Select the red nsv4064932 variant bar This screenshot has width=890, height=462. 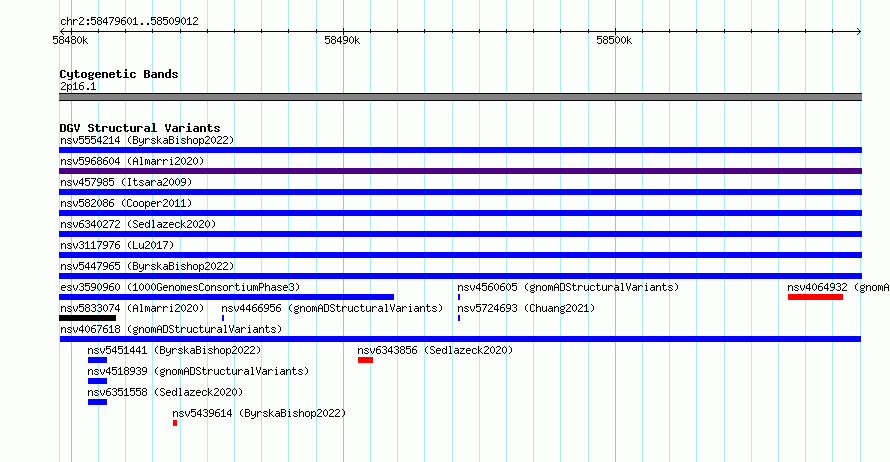815,297
